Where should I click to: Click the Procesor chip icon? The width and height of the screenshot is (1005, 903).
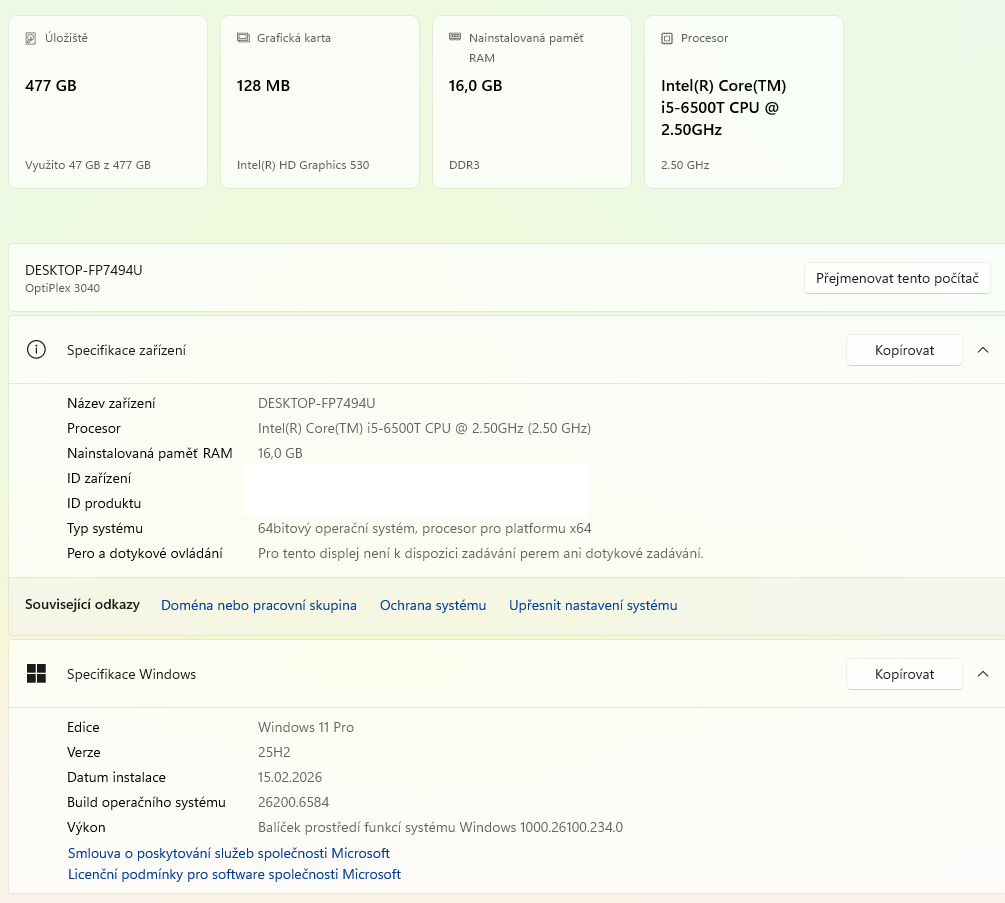pyautogui.click(x=667, y=38)
